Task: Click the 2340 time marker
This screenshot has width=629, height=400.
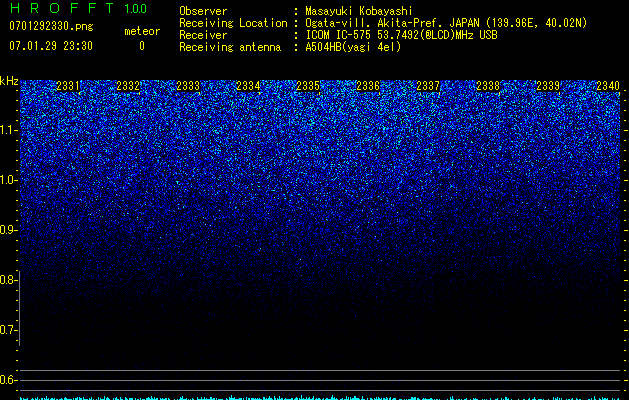Action: 608,86
